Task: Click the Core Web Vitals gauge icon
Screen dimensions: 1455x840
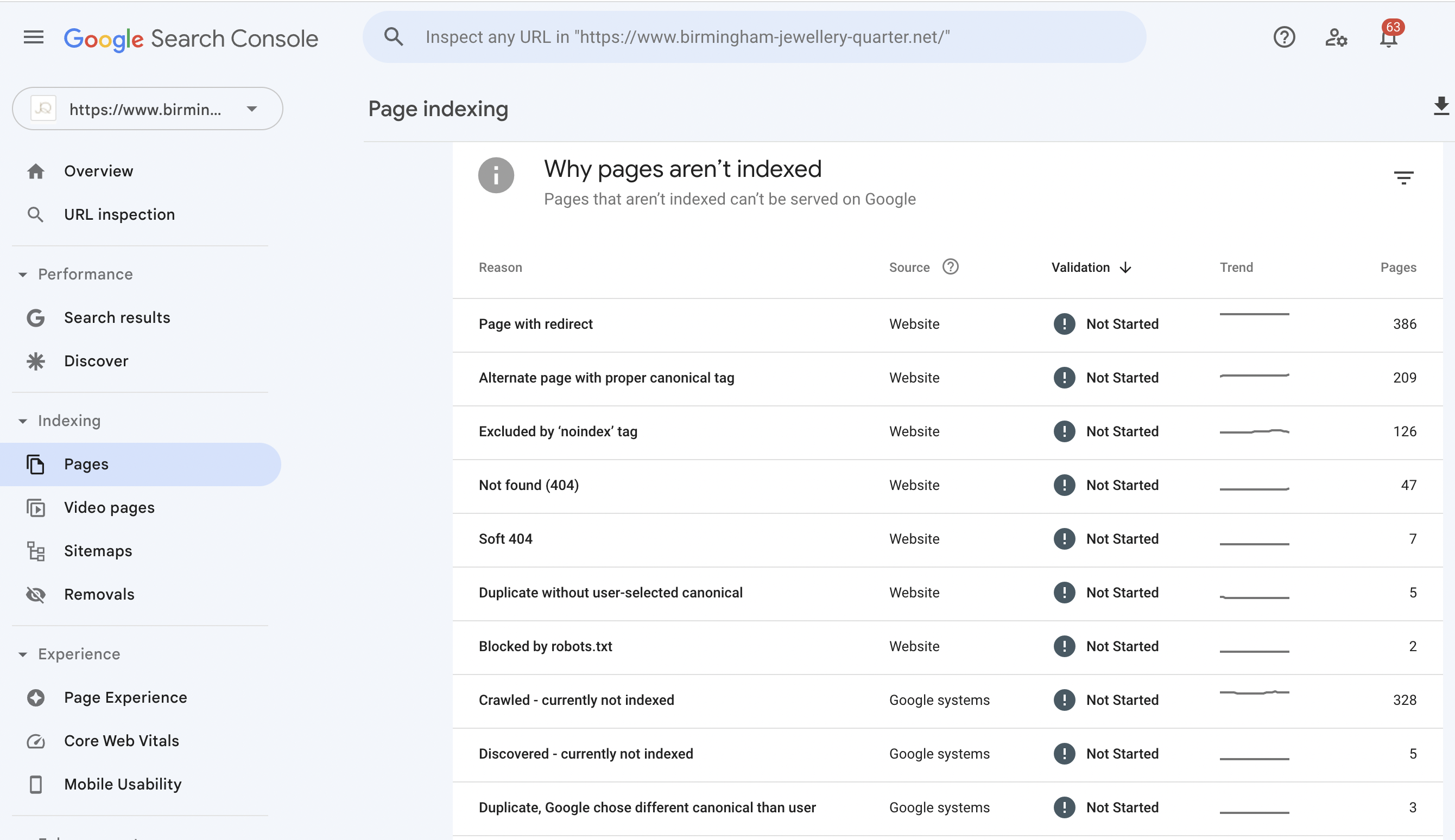Action: 36,741
